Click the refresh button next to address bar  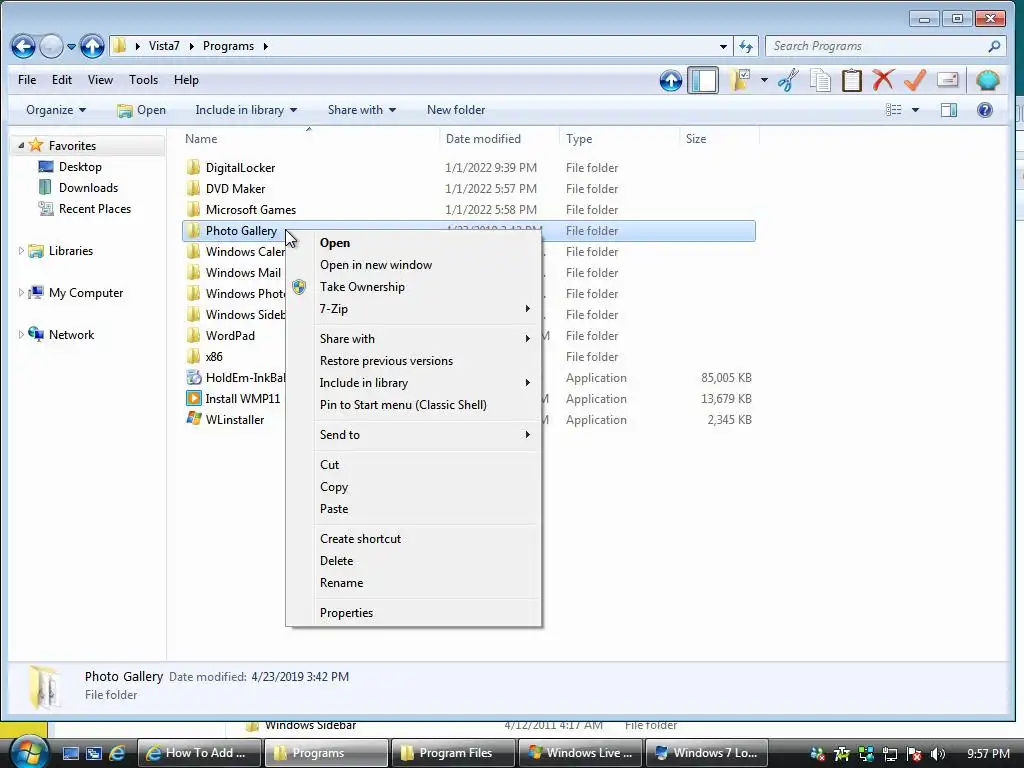746,46
